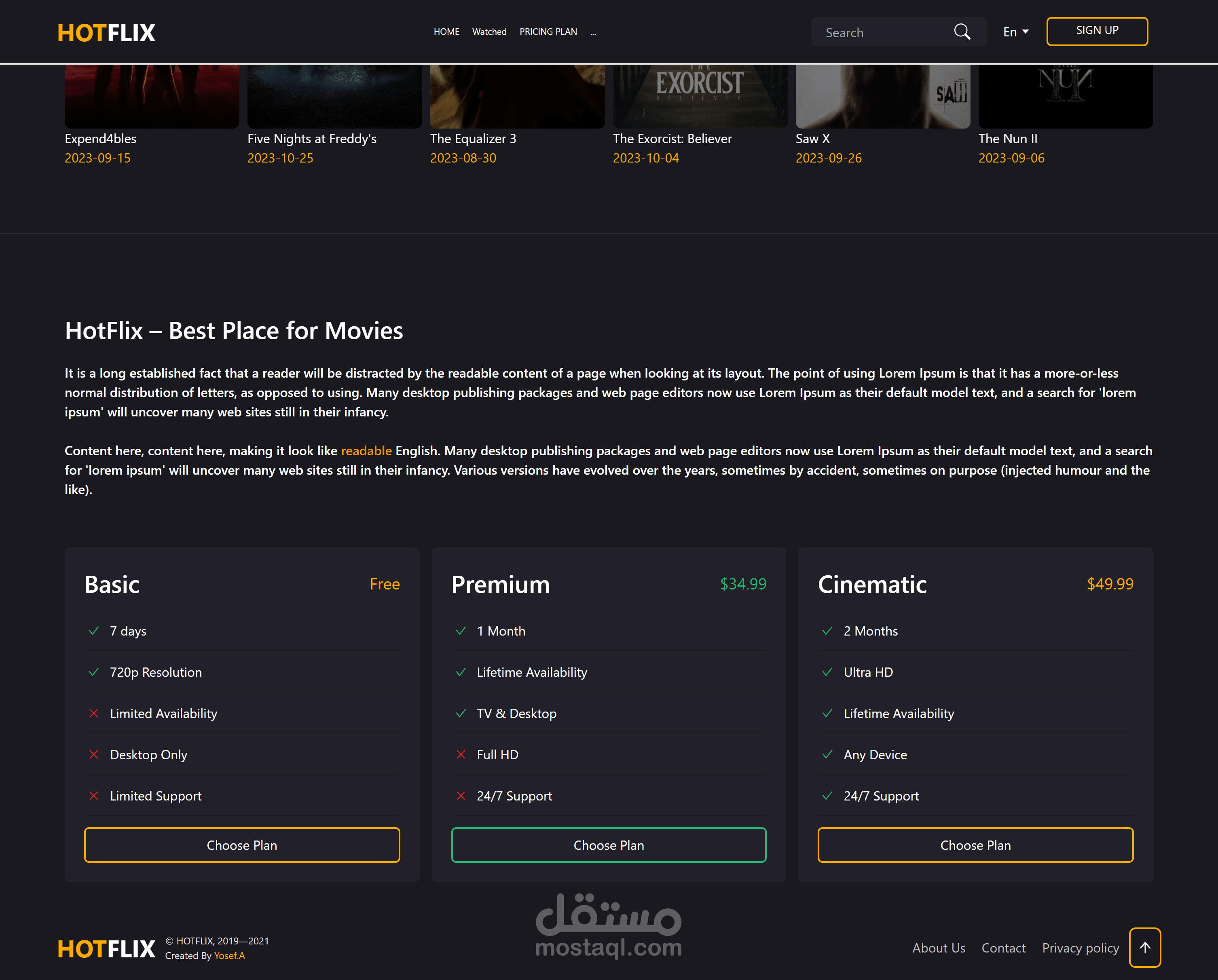
Task: Open the Privacy policy footer link
Action: [x=1080, y=948]
